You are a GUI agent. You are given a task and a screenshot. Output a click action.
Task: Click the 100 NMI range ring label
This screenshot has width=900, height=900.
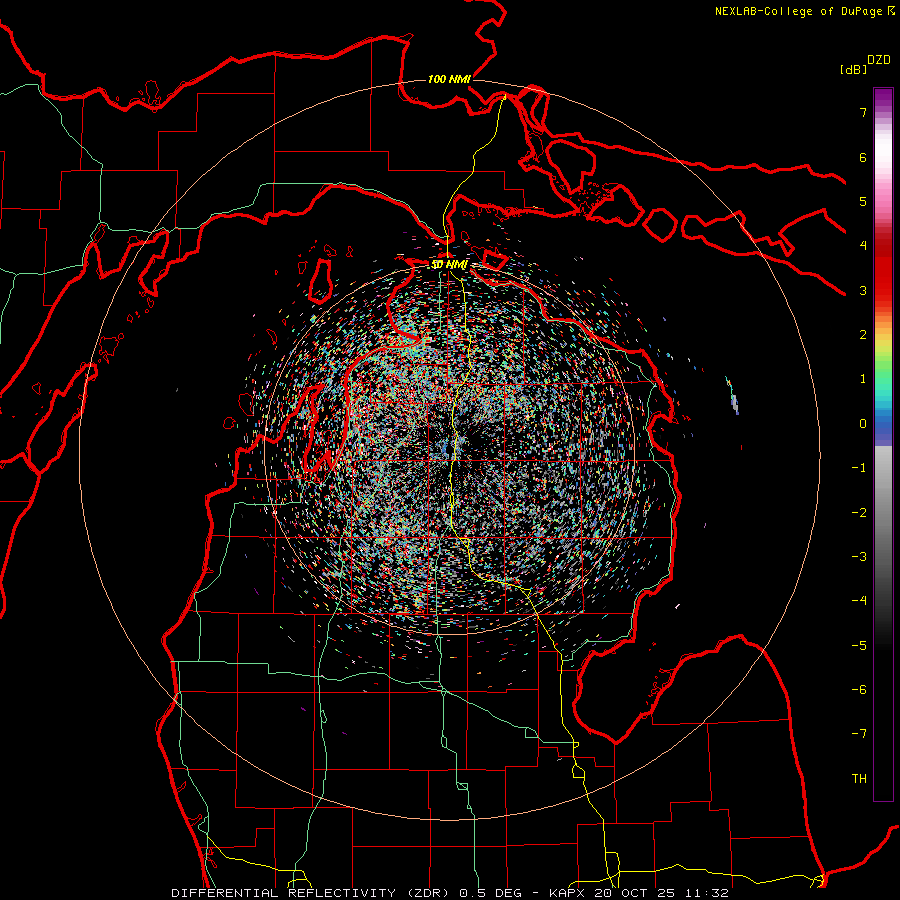tap(449, 79)
